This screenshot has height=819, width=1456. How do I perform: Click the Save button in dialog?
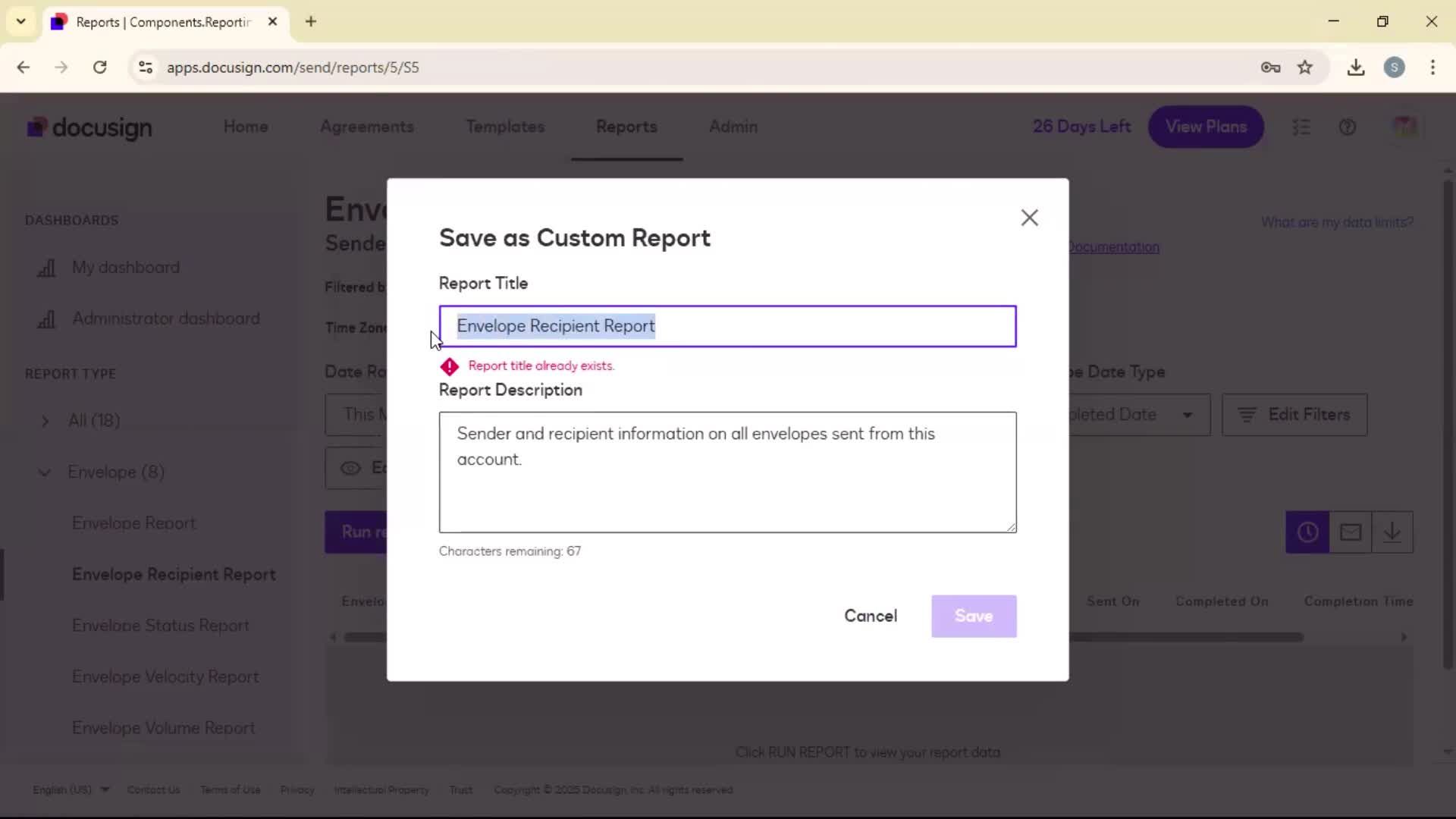pyautogui.click(x=974, y=616)
